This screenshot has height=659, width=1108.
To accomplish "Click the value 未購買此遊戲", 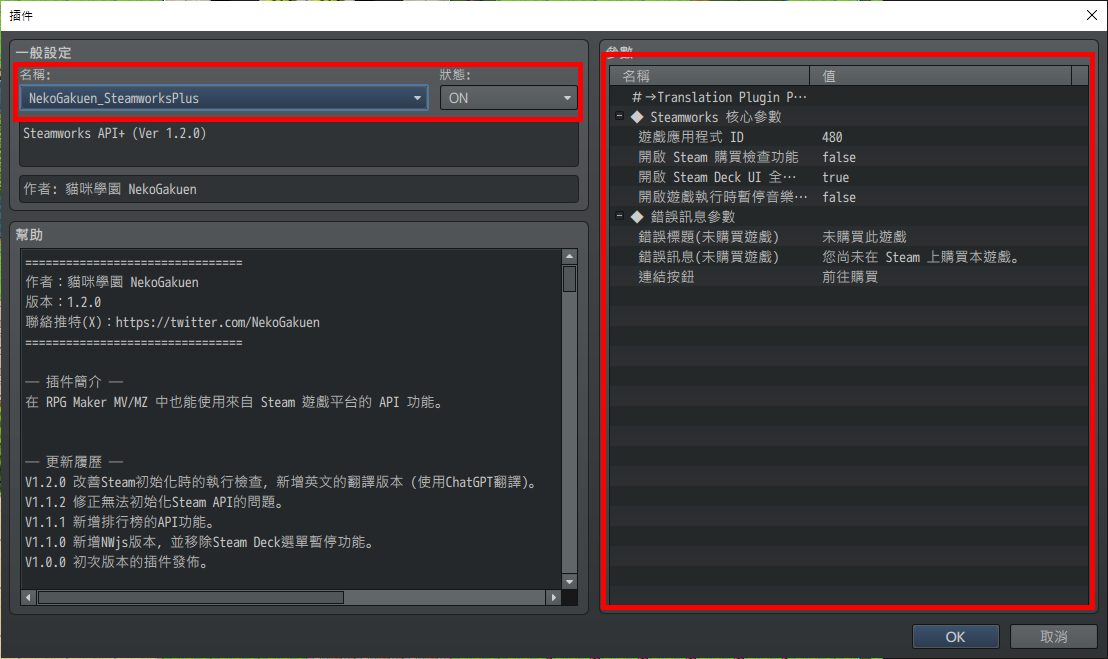I will click(x=864, y=237).
